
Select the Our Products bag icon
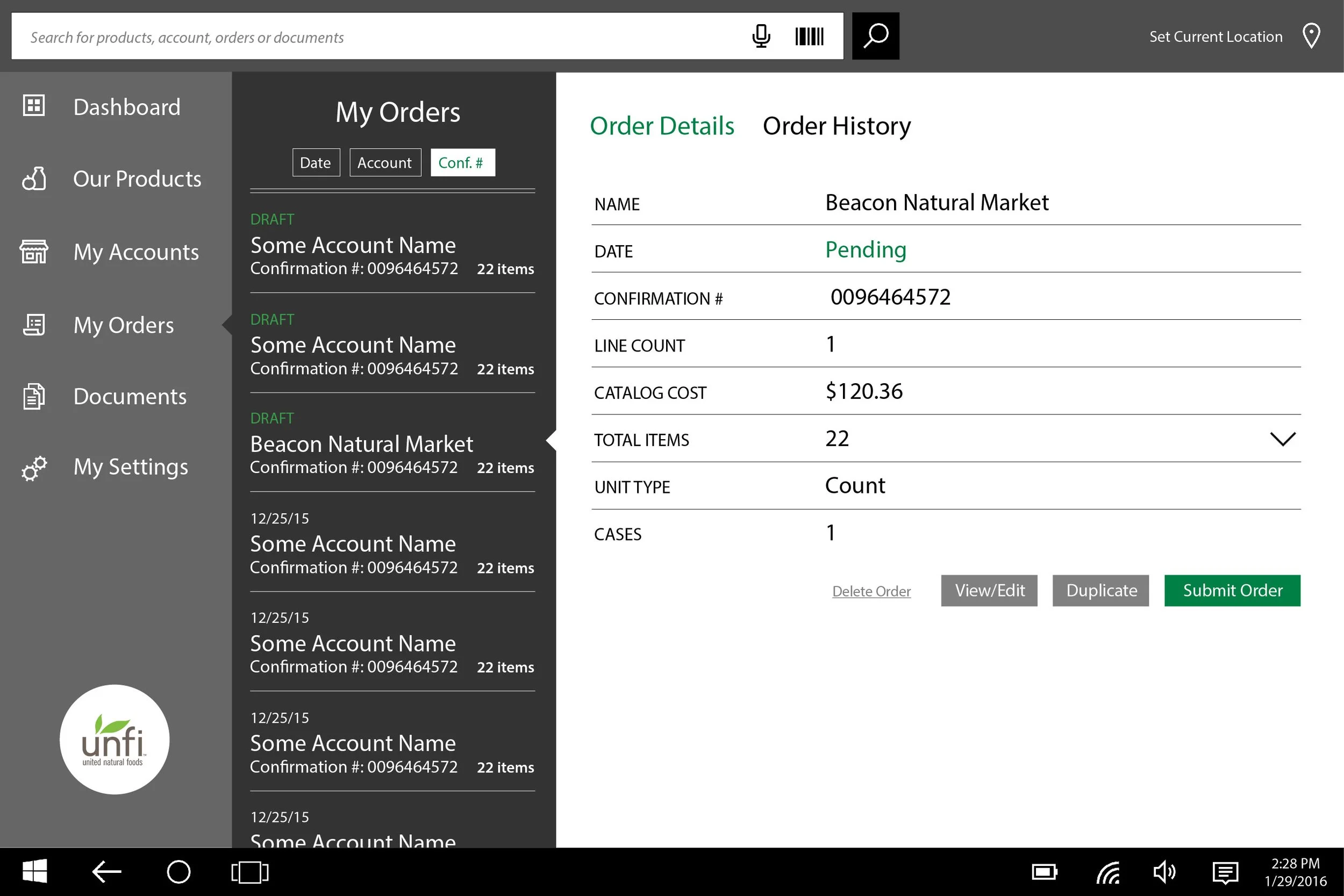pyautogui.click(x=33, y=179)
